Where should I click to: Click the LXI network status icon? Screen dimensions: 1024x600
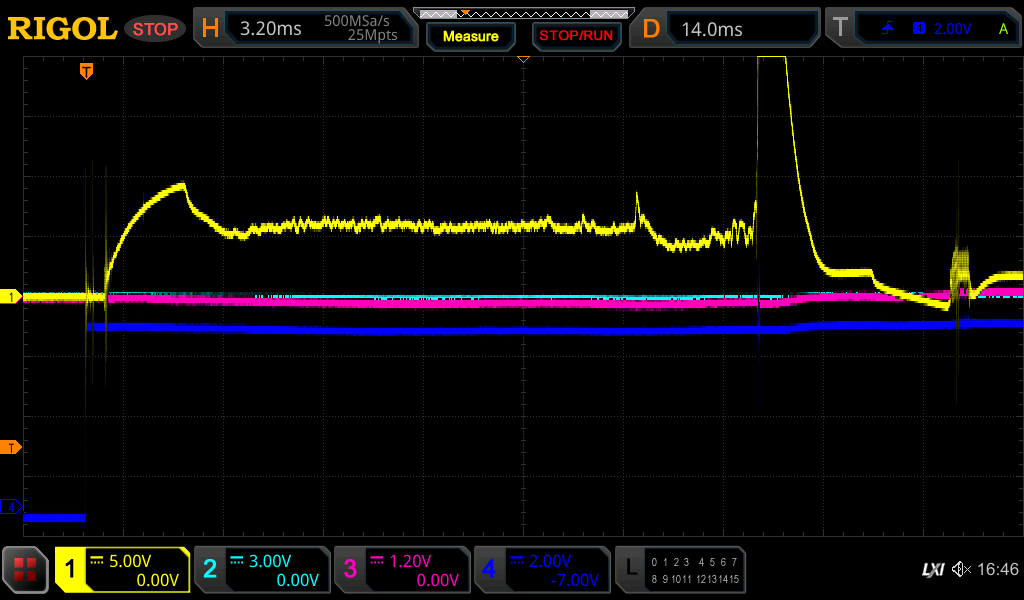[932, 569]
